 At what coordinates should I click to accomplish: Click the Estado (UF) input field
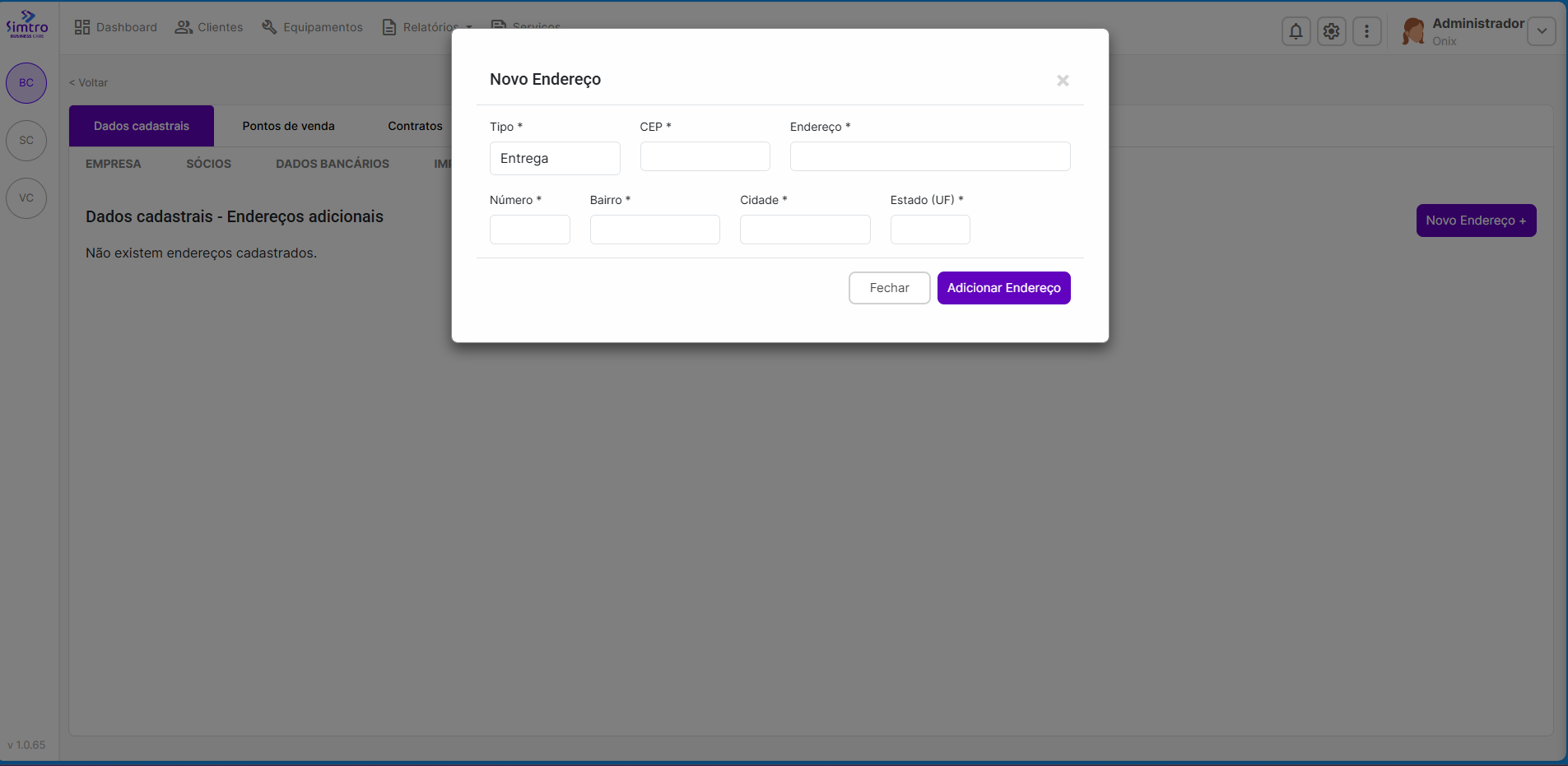929,230
